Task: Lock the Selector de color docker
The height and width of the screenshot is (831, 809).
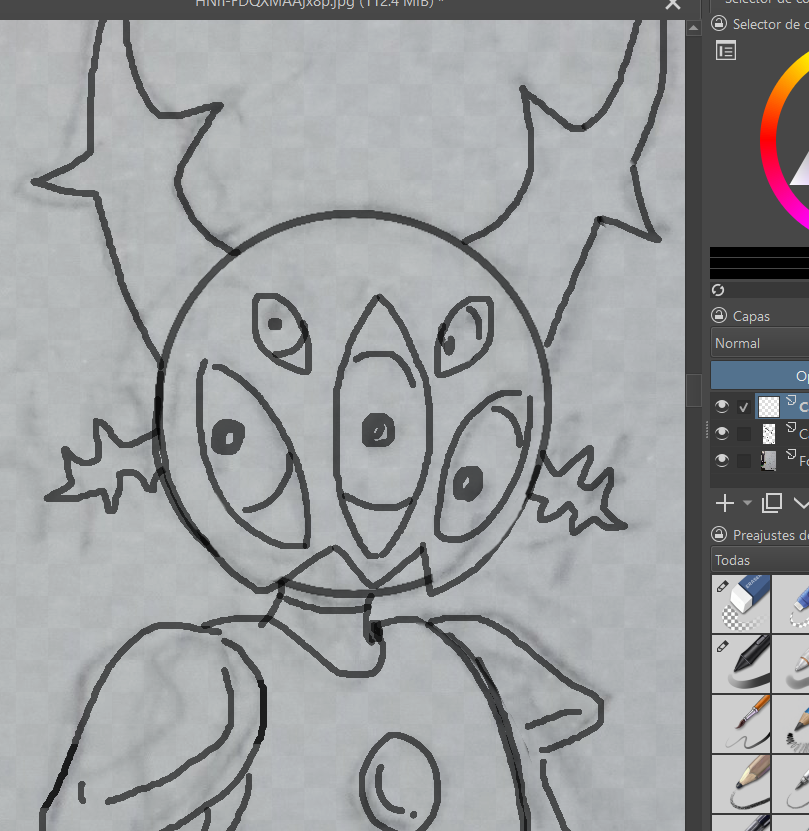Action: (x=719, y=23)
